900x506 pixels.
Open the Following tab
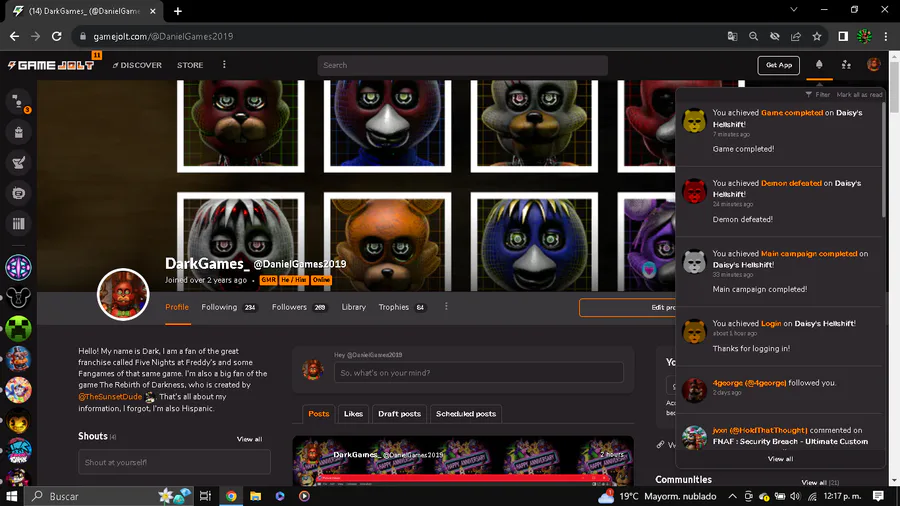[228, 308]
